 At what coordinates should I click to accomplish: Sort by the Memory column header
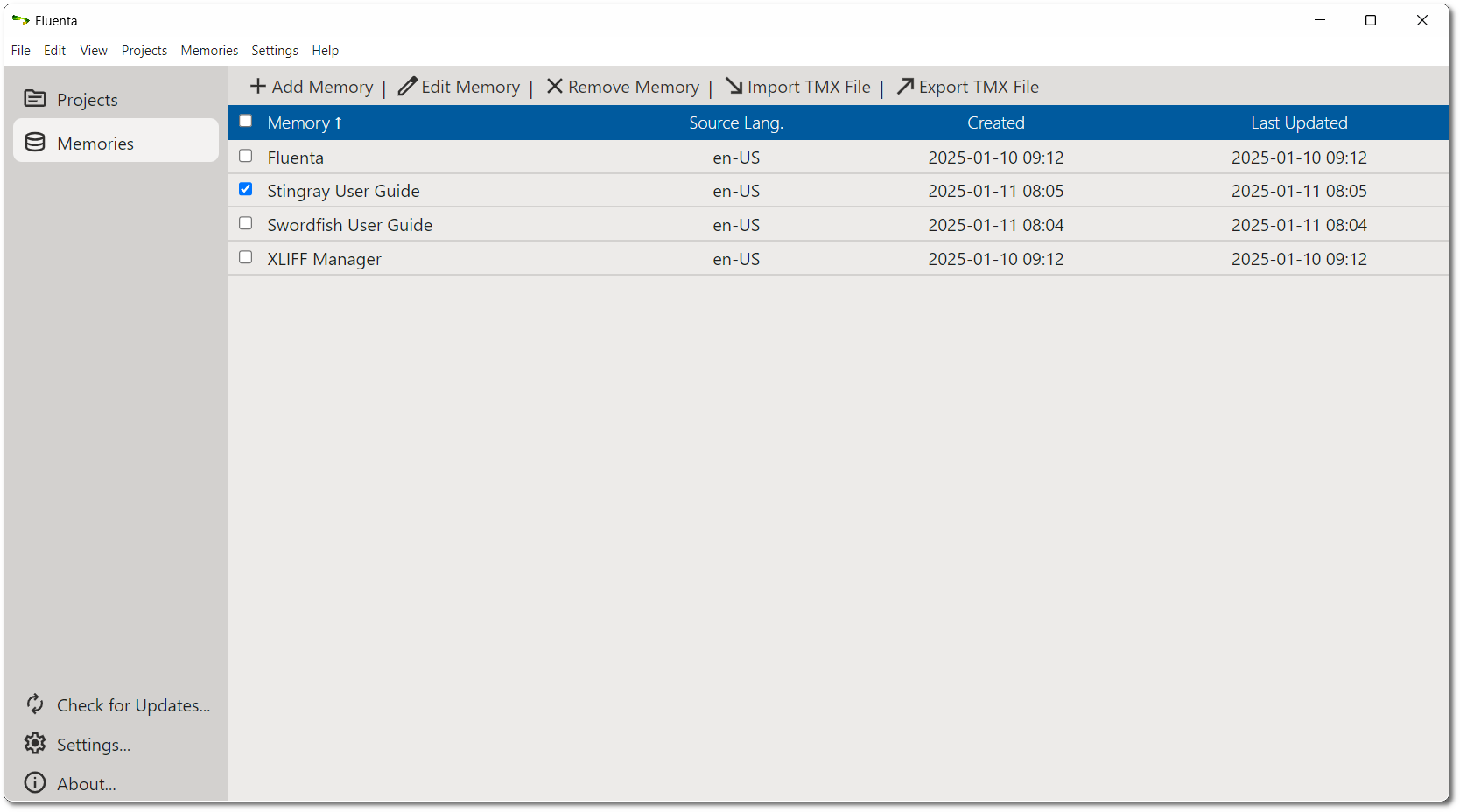[x=305, y=122]
